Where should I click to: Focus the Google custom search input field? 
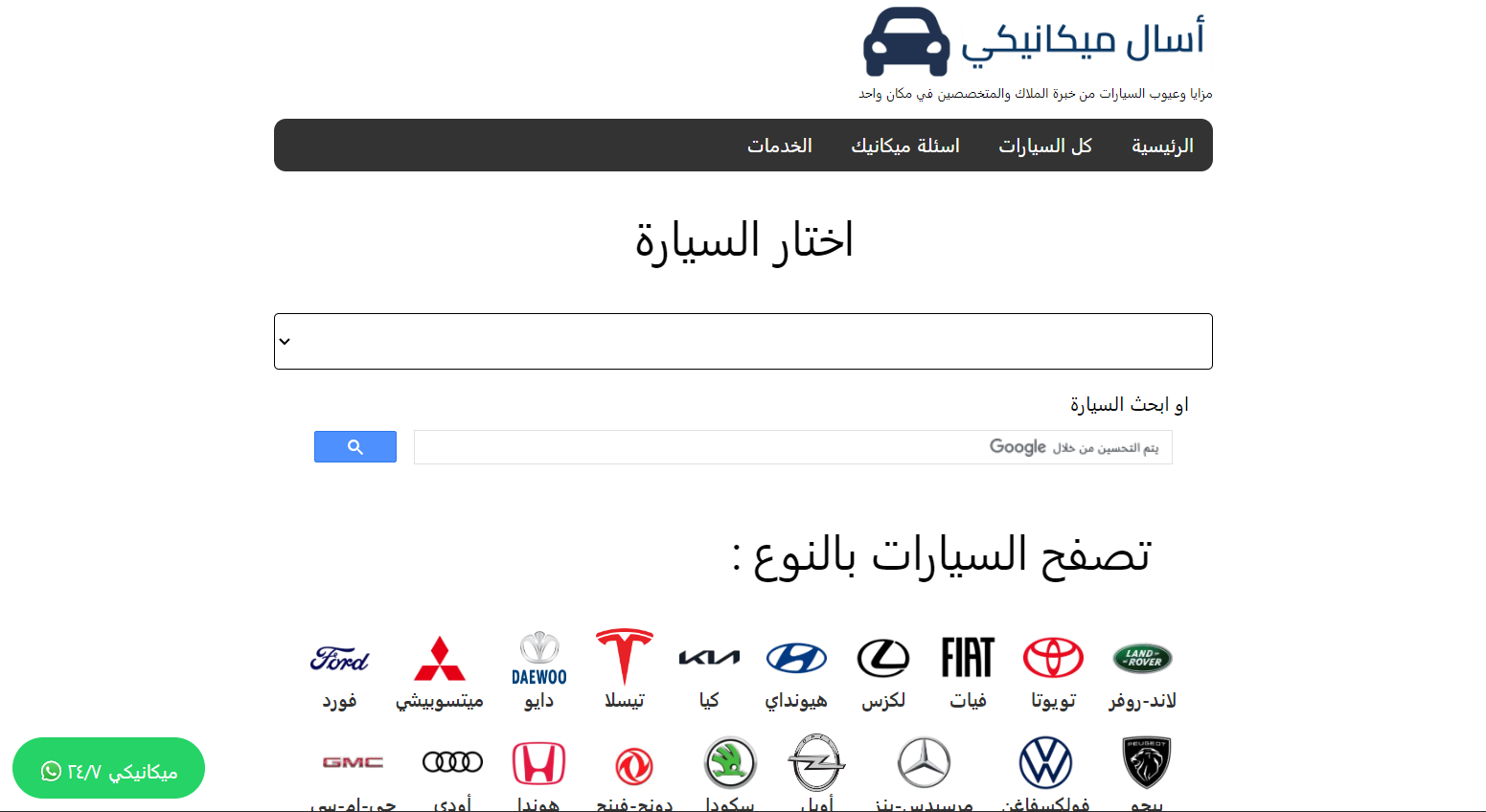click(x=792, y=447)
